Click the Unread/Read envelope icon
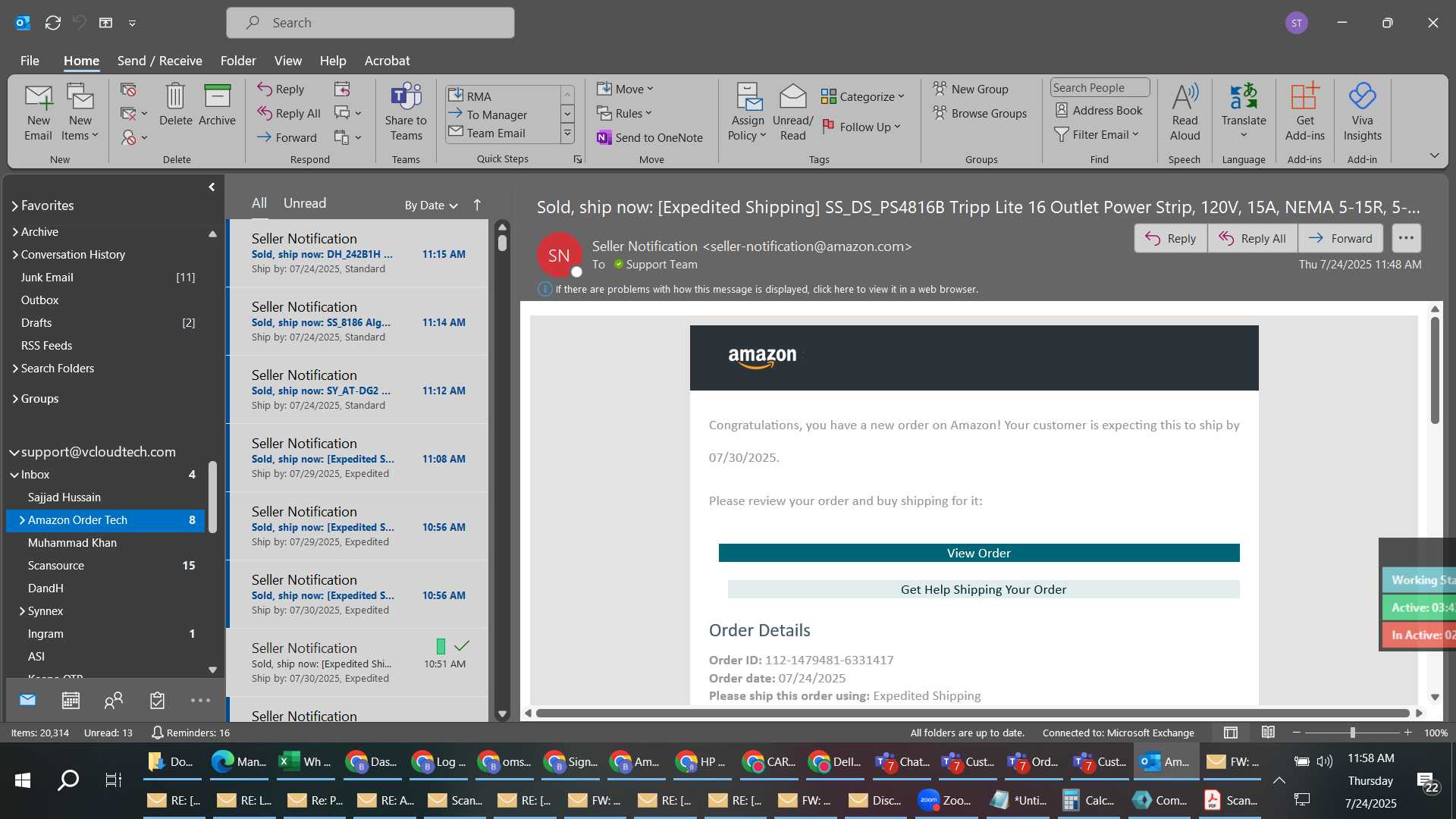This screenshot has width=1456, height=819. click(x=792, y=112)
